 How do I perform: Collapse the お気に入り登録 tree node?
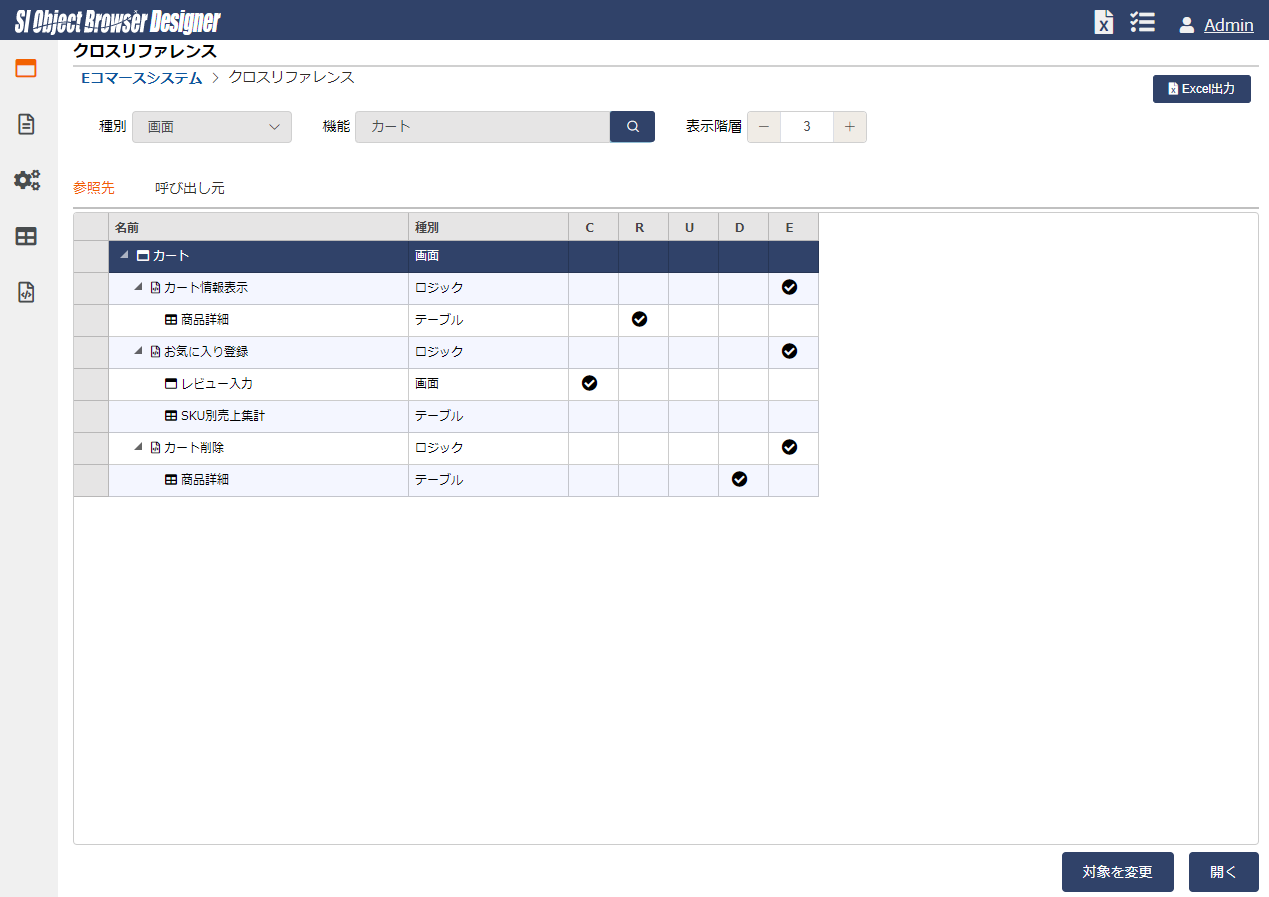(x=140, y=352)
